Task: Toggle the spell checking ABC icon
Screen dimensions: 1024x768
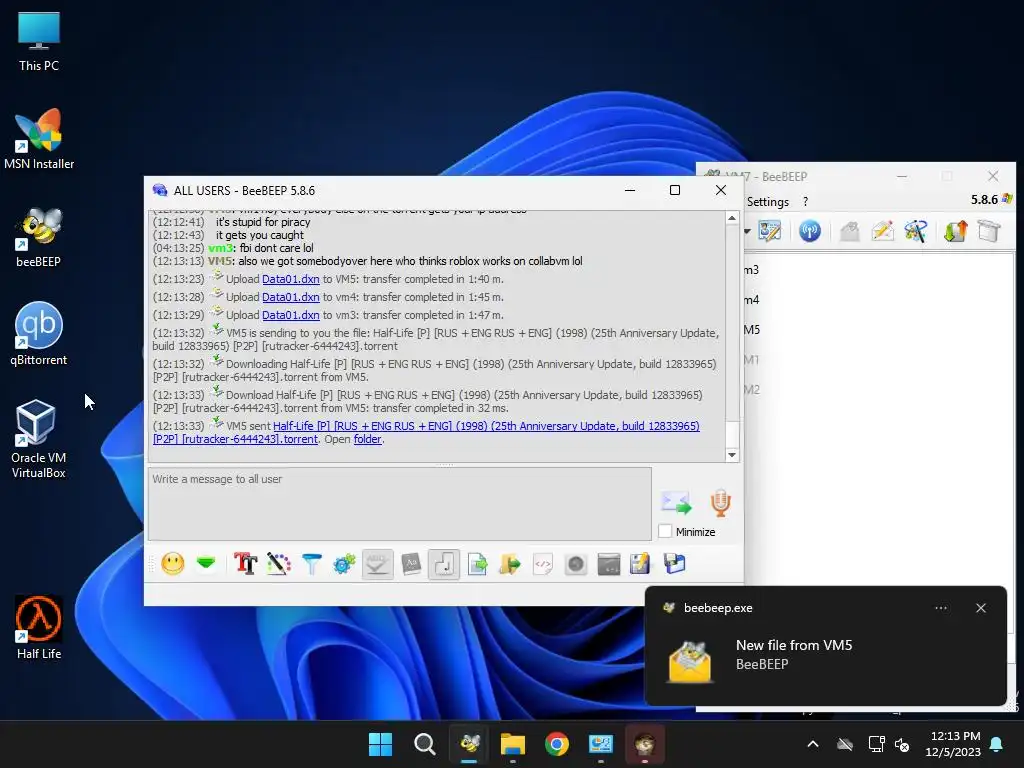Action: pyautogui.click(x=377, y=564)
